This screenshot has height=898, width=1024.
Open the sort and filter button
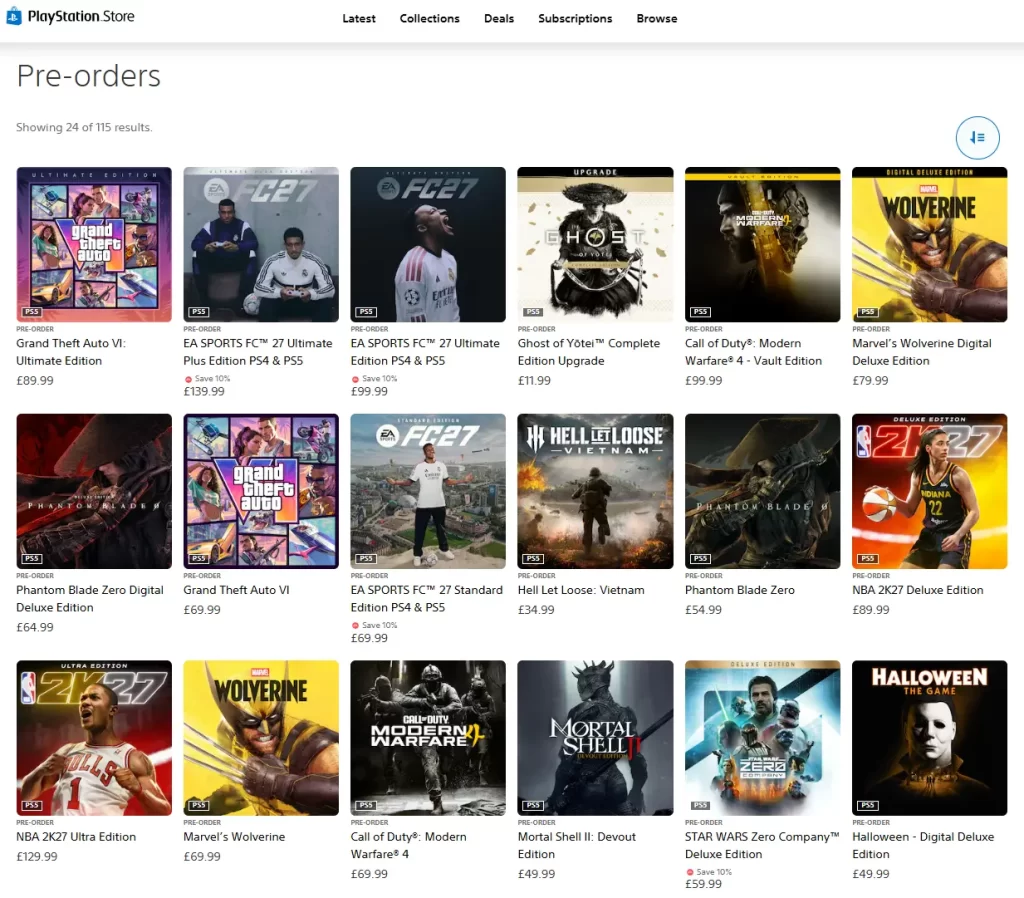977,137
